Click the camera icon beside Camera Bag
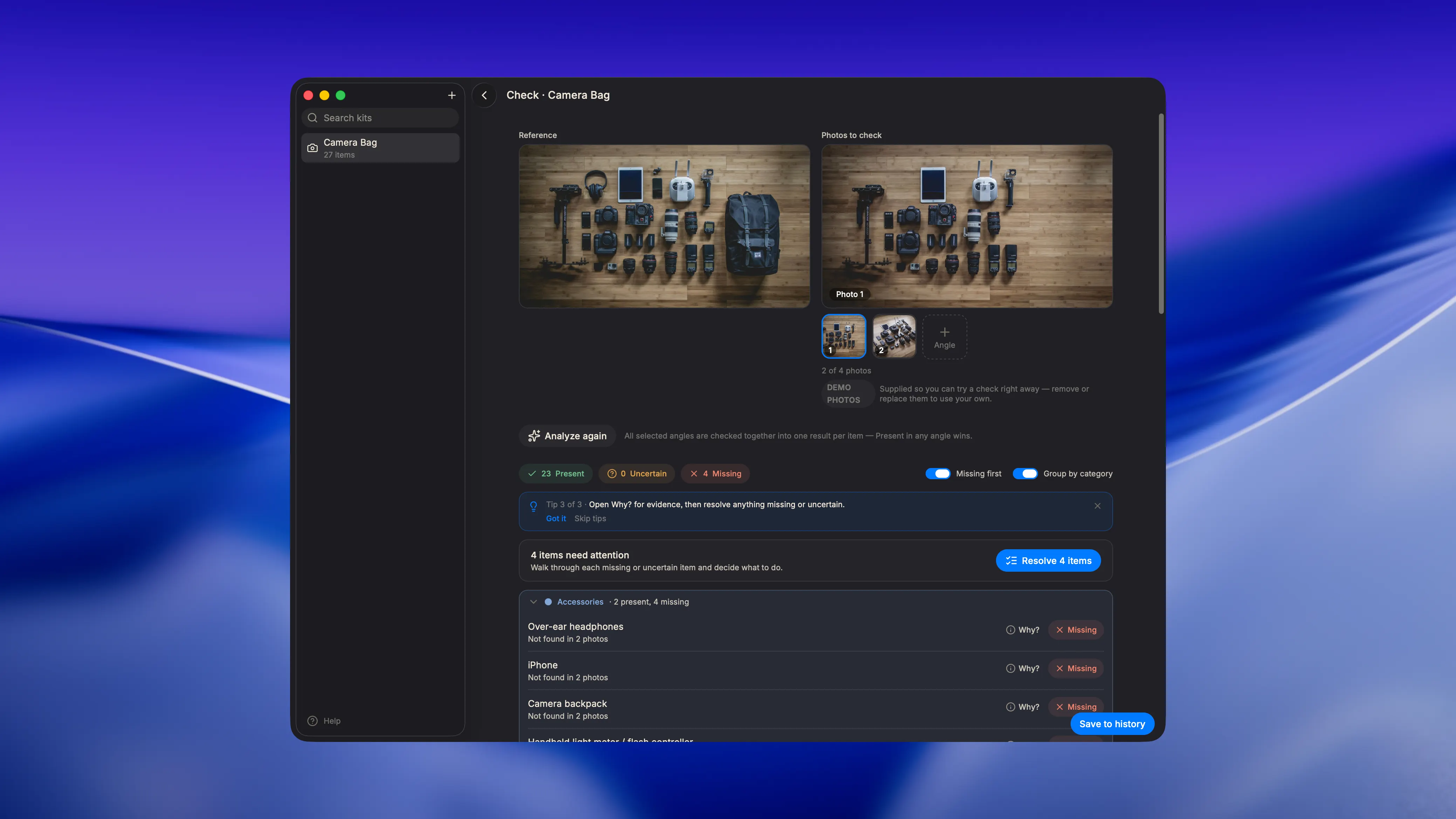 [313, 148]
